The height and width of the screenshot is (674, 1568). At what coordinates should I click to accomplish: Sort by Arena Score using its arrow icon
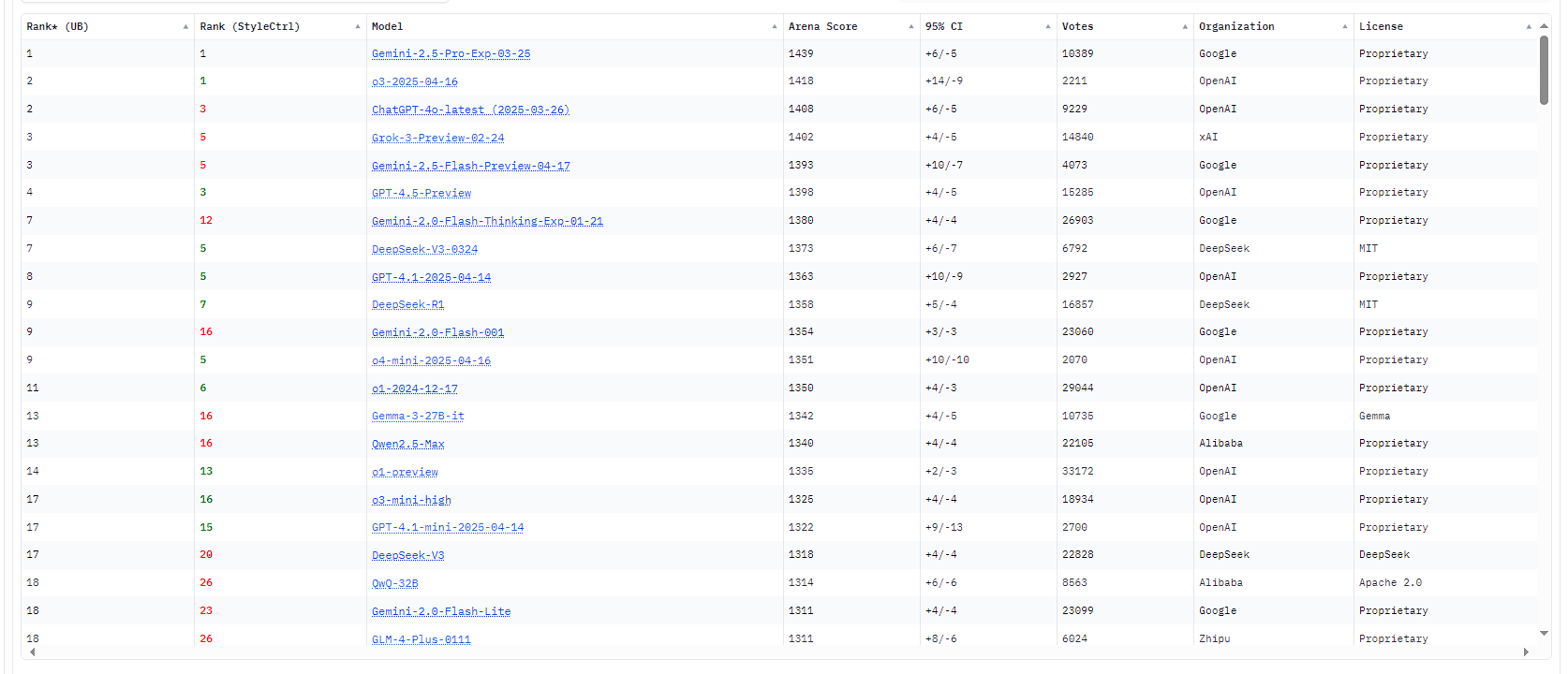click(x=911, y=27)
